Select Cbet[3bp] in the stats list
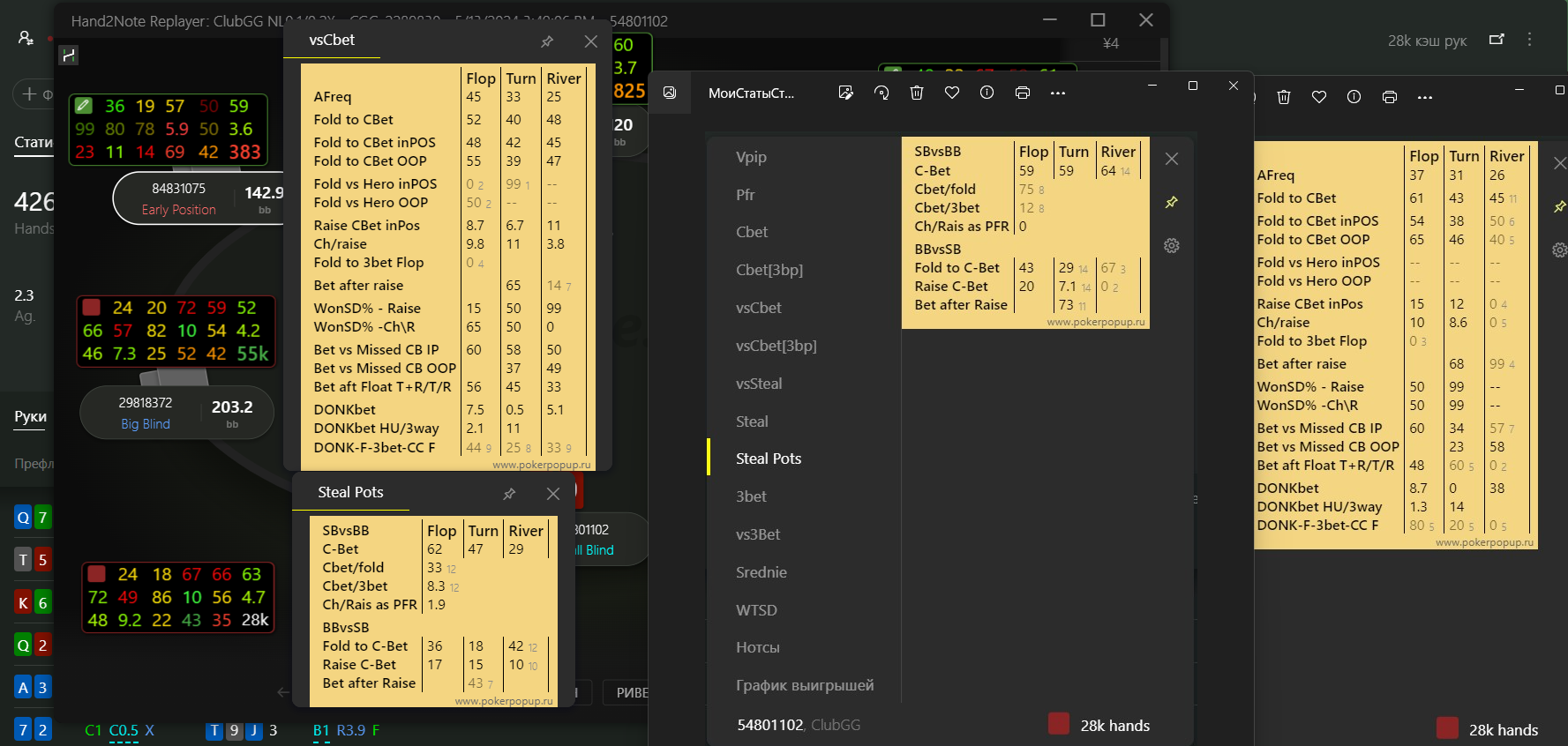1568x746 pixels. pos(769,270)
